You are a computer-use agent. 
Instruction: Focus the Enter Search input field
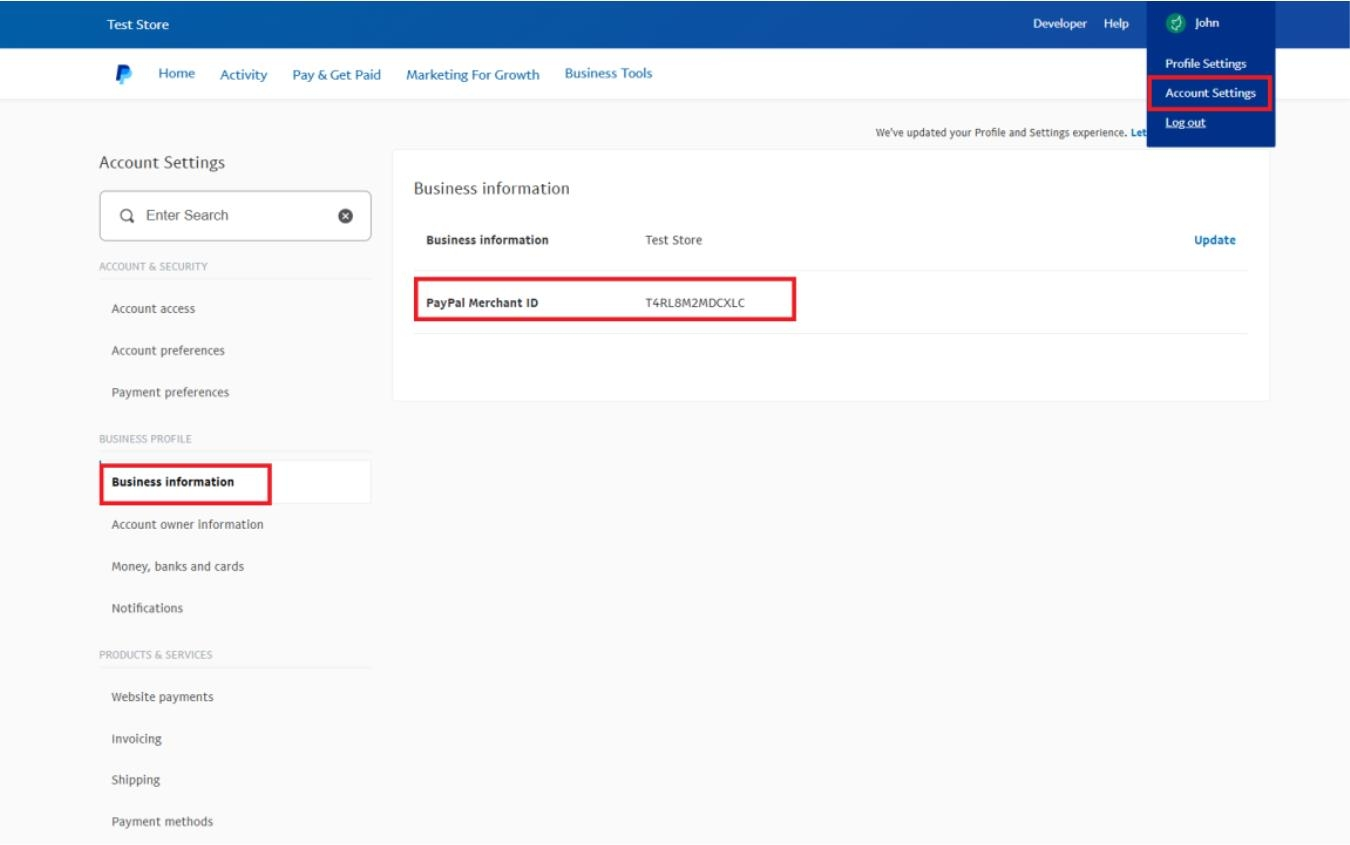(235, 216)
